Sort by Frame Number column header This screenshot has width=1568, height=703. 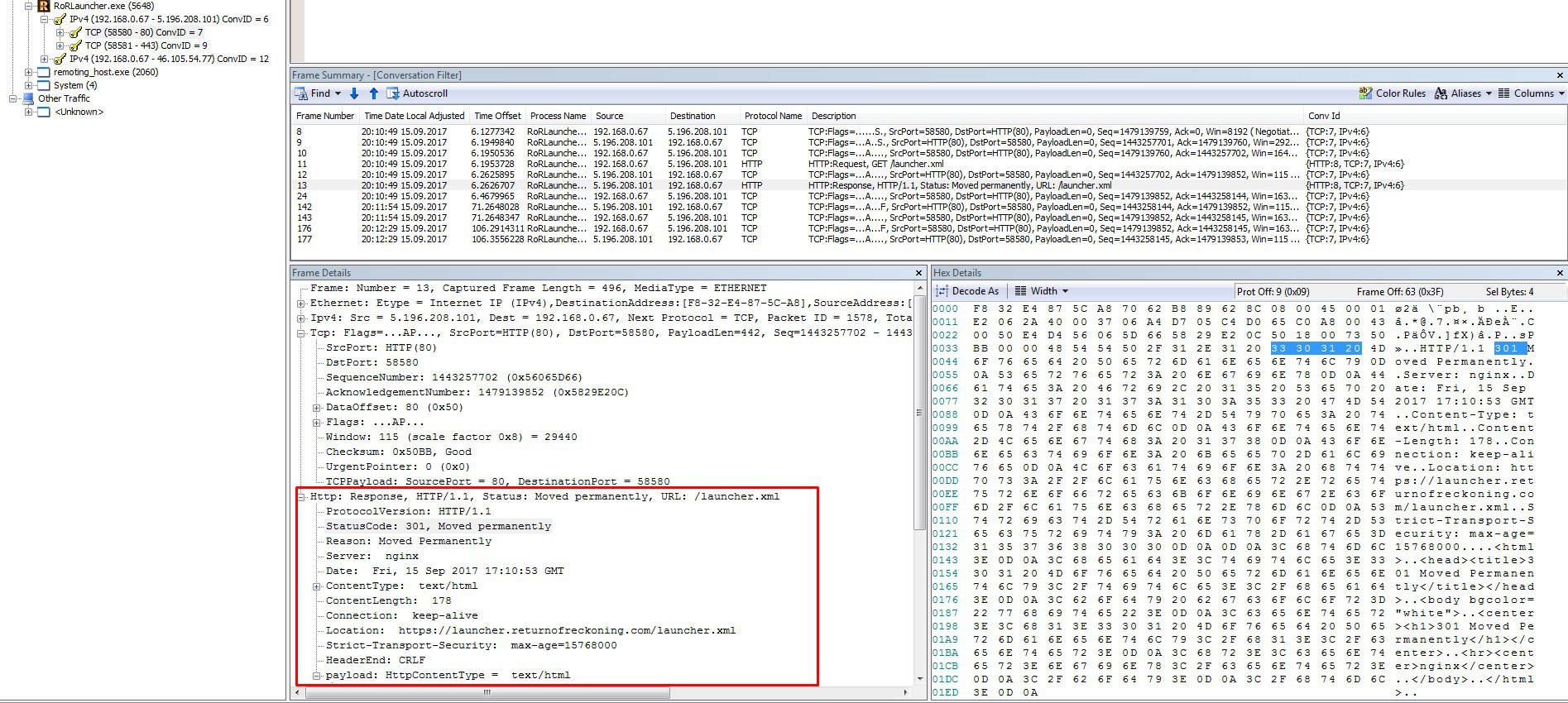tap(325, 116)
